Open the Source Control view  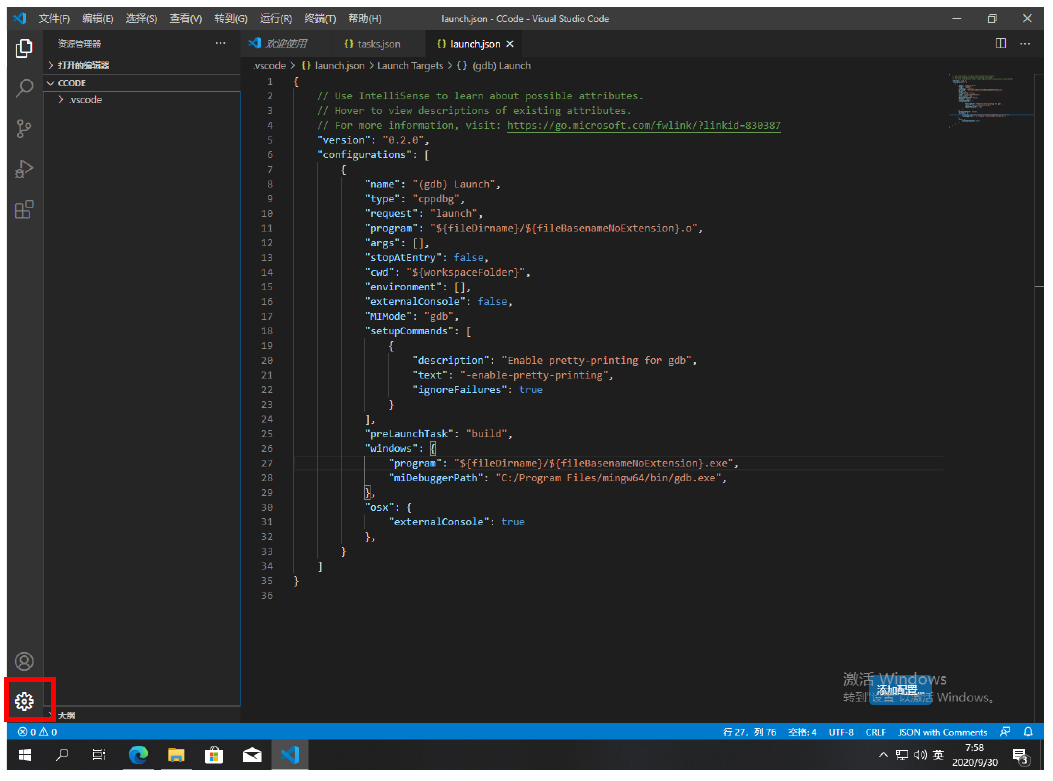[x=24, y=128]
